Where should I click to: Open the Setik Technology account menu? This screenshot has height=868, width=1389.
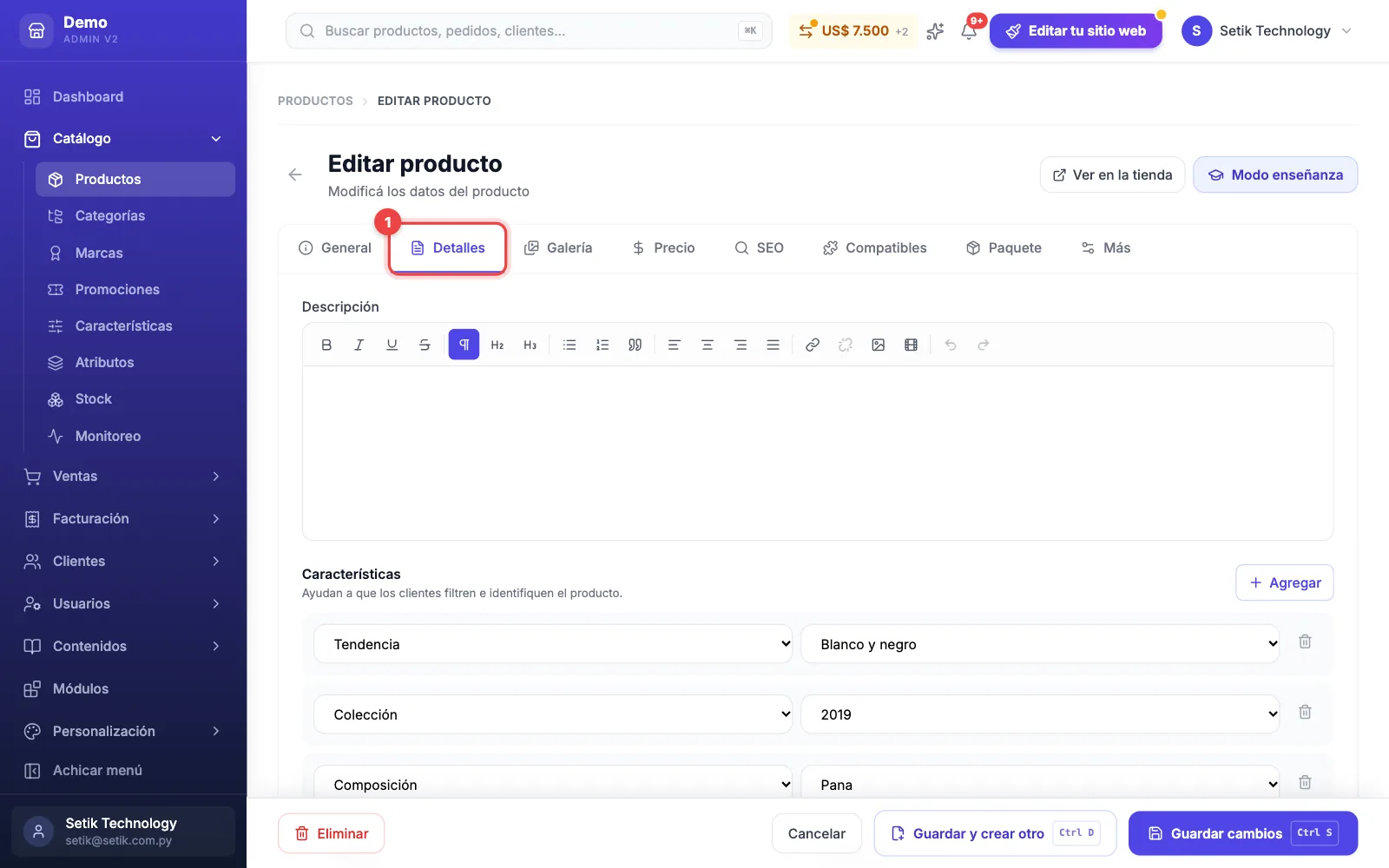1267,30
